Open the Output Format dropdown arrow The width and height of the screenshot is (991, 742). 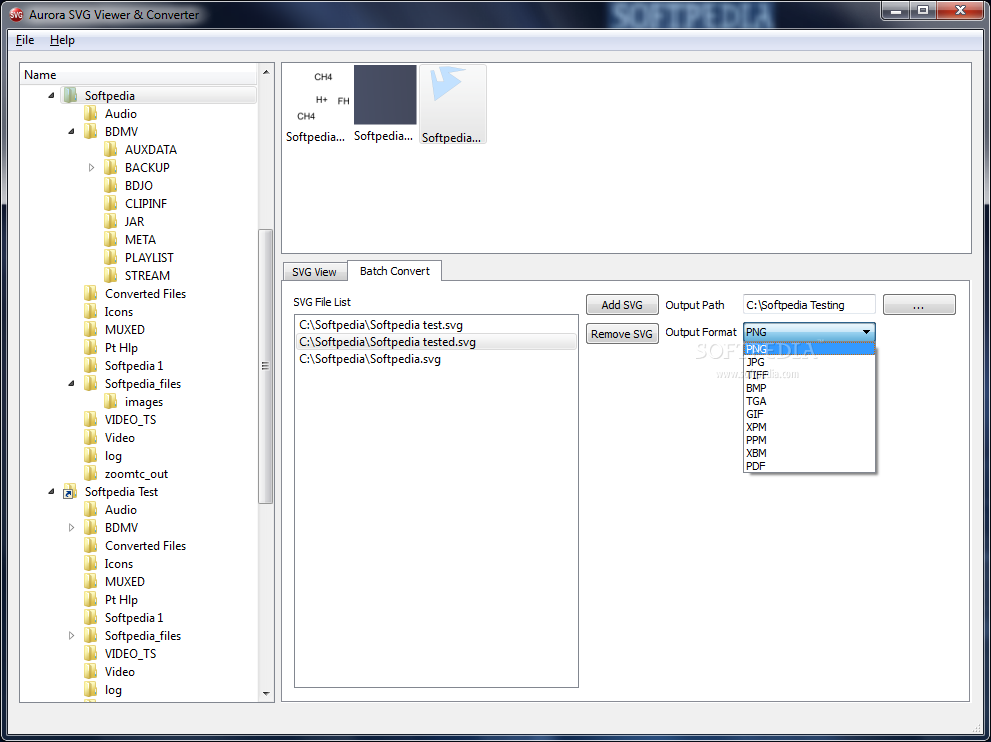tap(866, 332)
